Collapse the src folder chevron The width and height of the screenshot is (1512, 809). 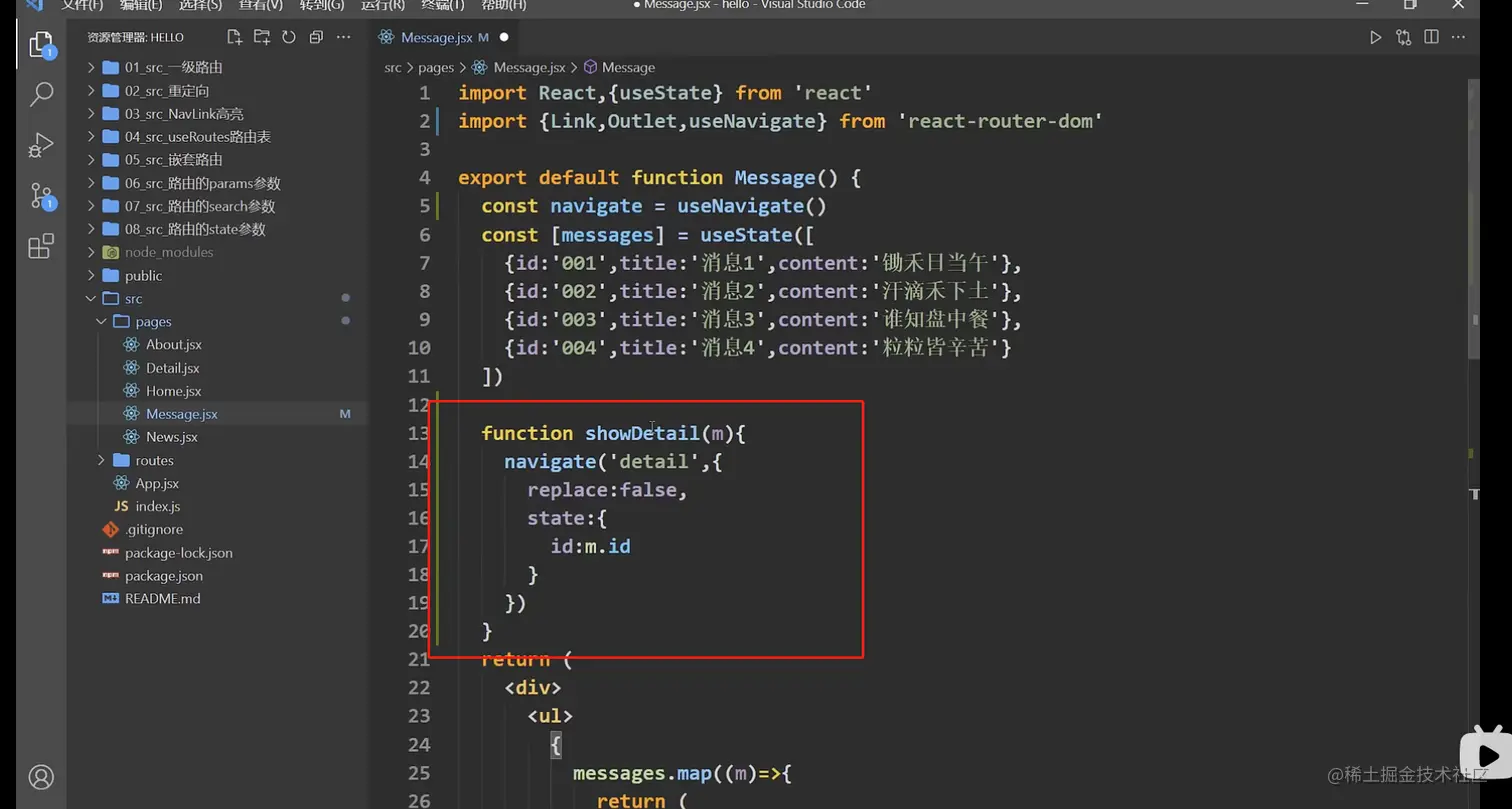point(91,299)
